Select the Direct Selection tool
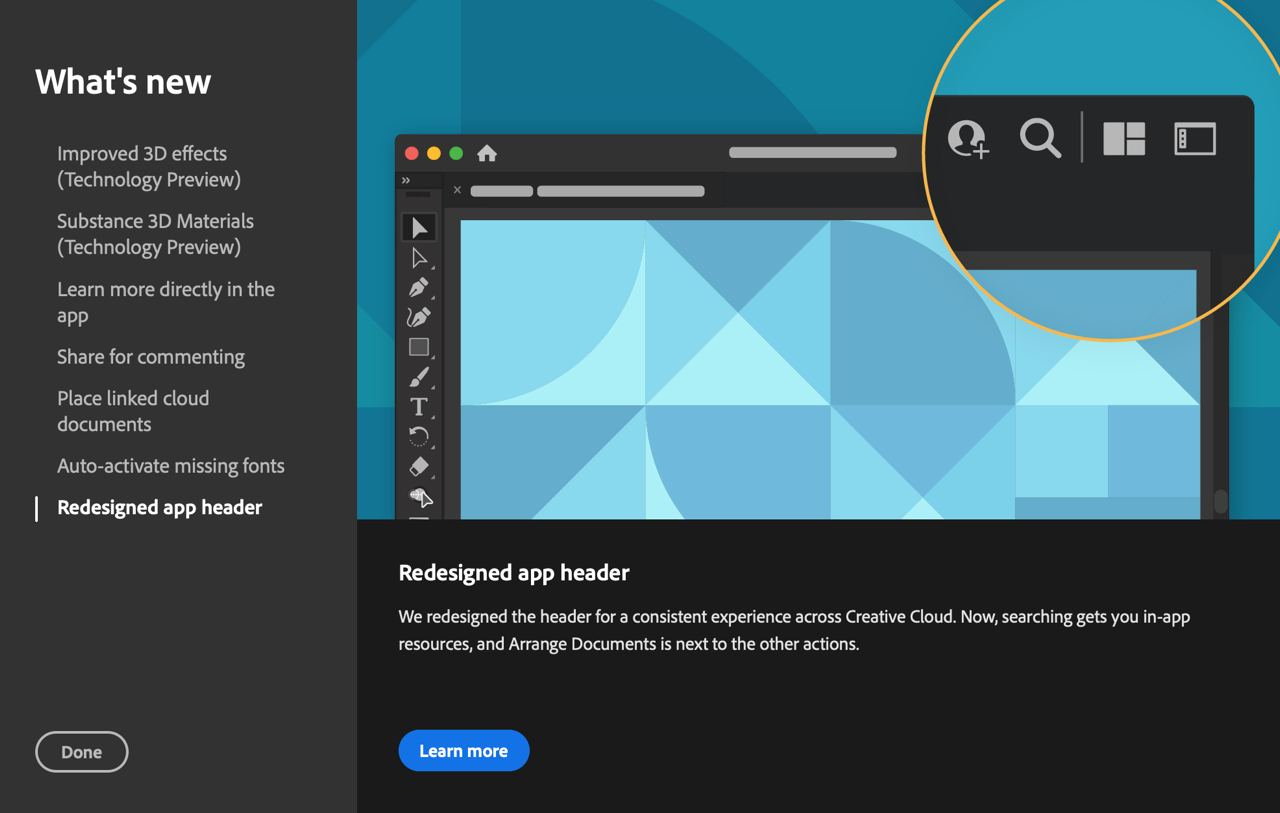 (419, 259)
